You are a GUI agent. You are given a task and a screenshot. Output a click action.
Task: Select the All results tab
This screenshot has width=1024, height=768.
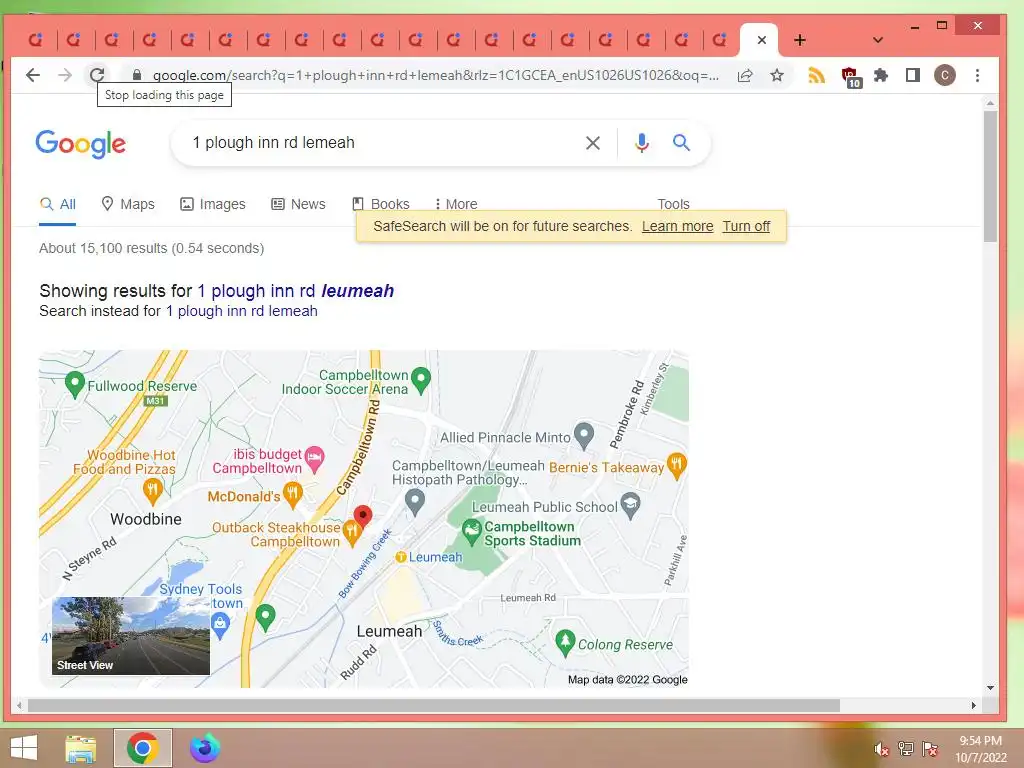point(57,204)
